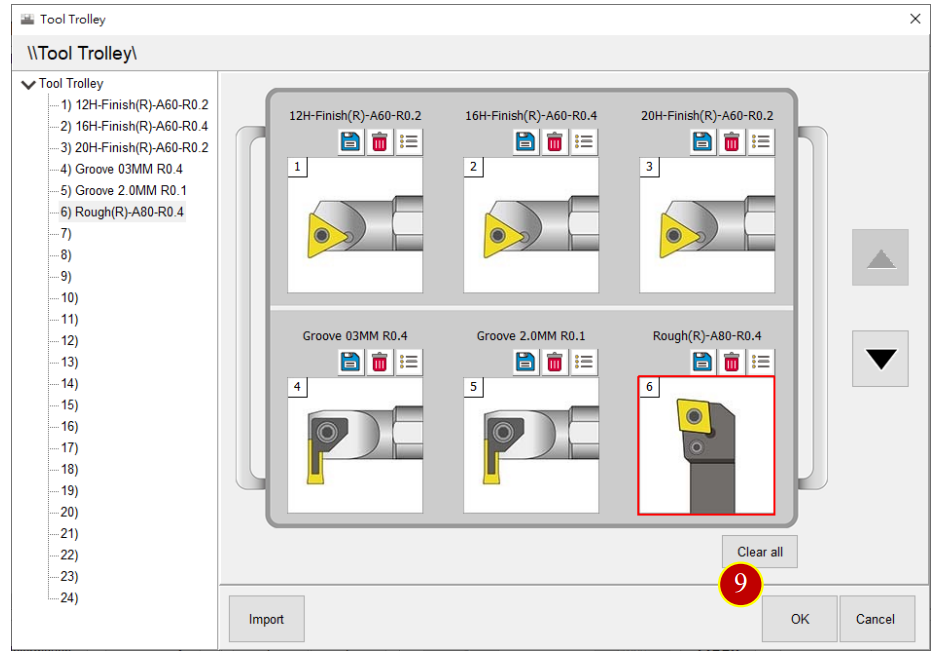Select tool slot 4 groove tool thumbnail

click(x=355, y=446)
